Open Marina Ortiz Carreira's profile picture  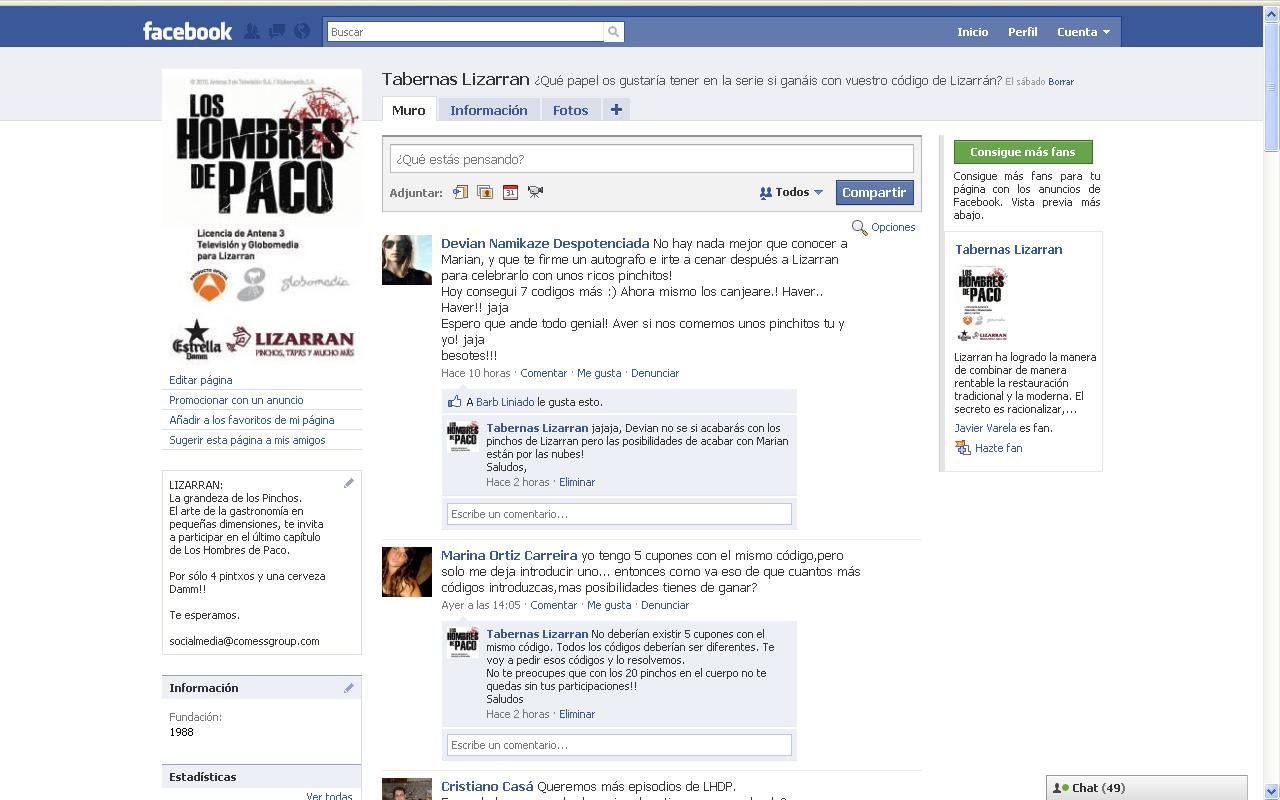(407, 572)
